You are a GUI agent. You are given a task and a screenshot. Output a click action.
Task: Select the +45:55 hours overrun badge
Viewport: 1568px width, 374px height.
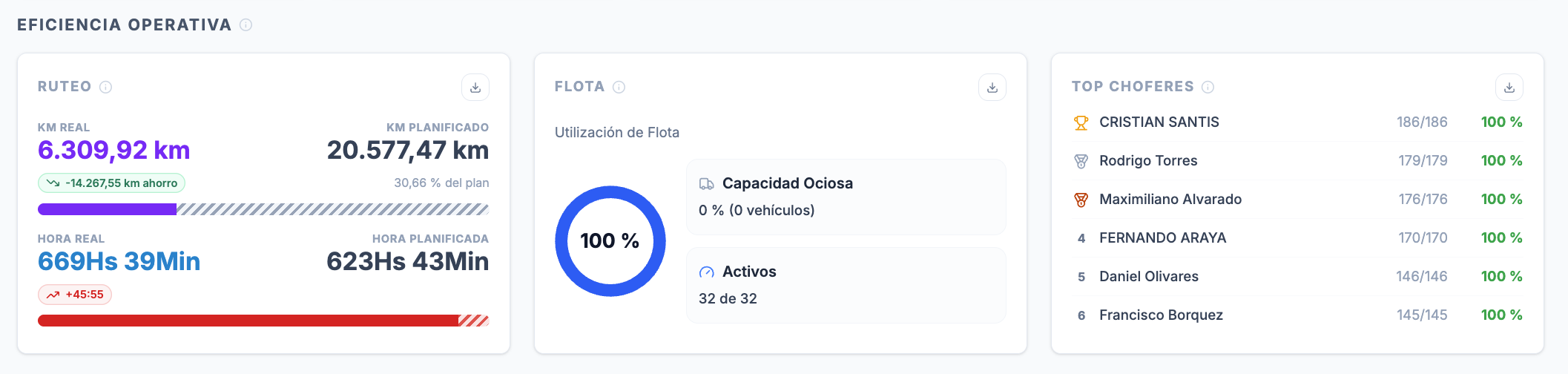[x=75, y=295]
